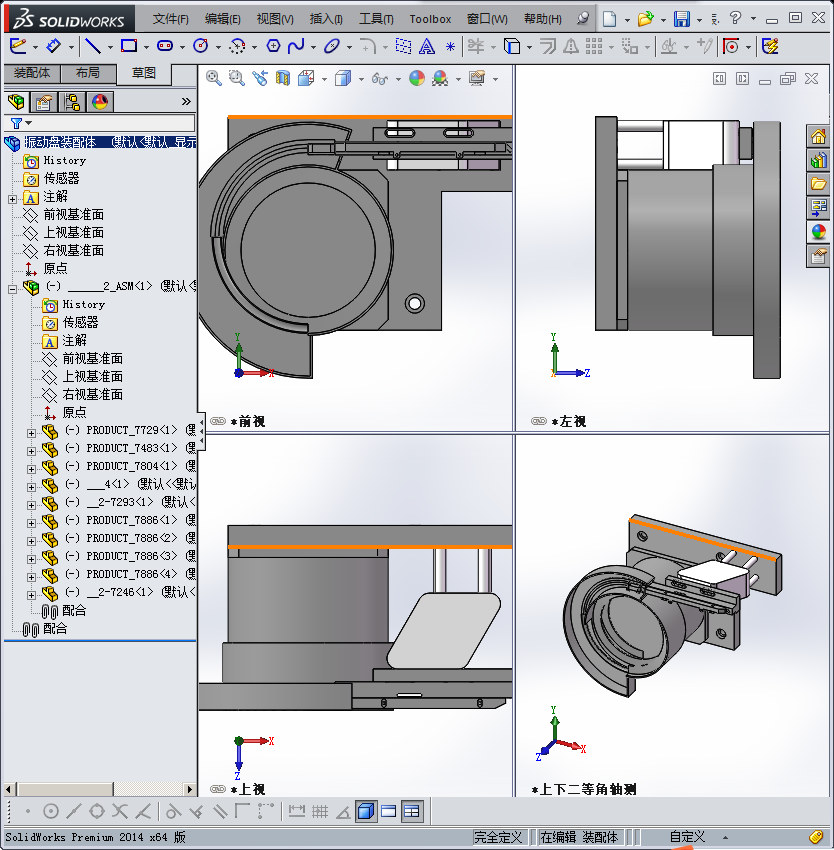Open the DisplayManager colored sphere icon
Image resolution: width=834 pixels, height=850 pixels.
coord(100,101)
